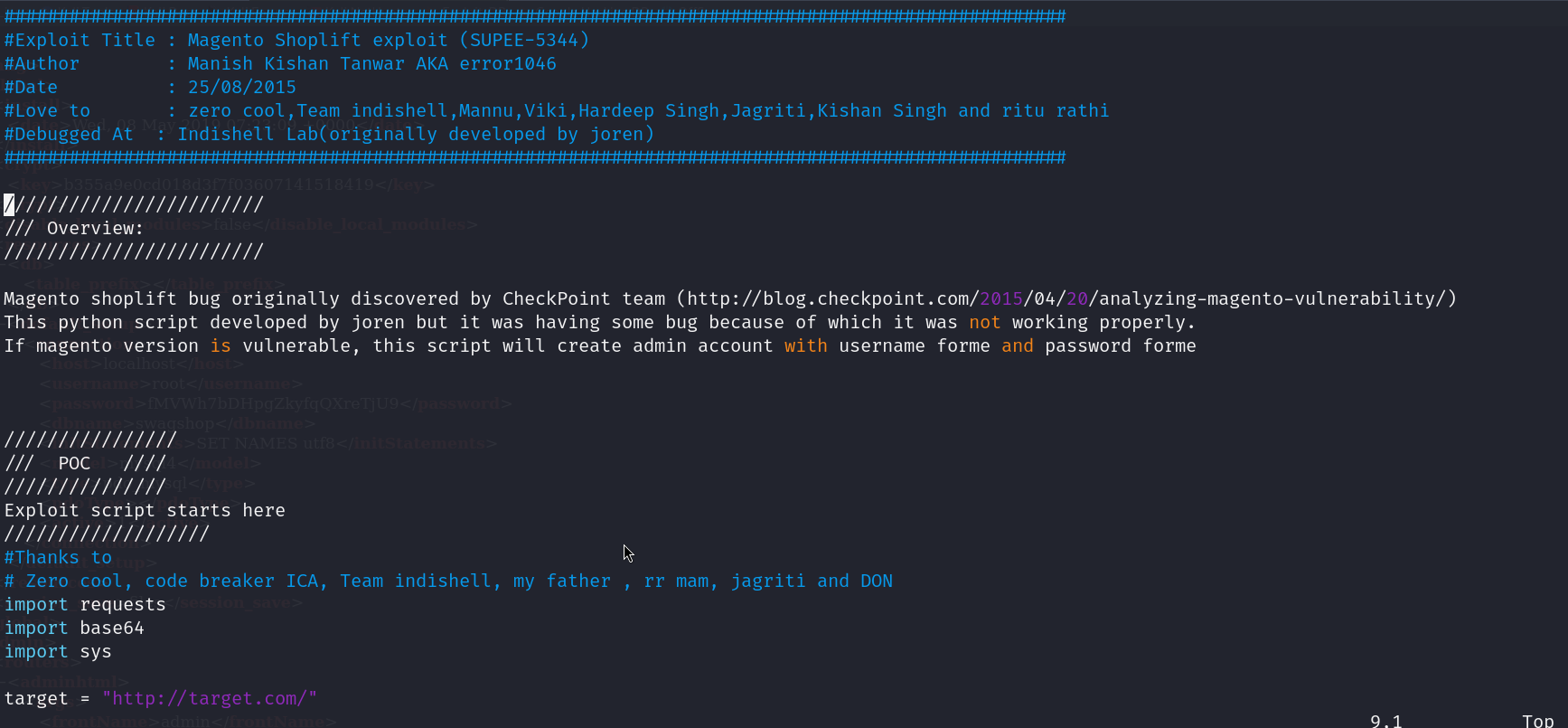Click the target.com URL string

(210, 699)
